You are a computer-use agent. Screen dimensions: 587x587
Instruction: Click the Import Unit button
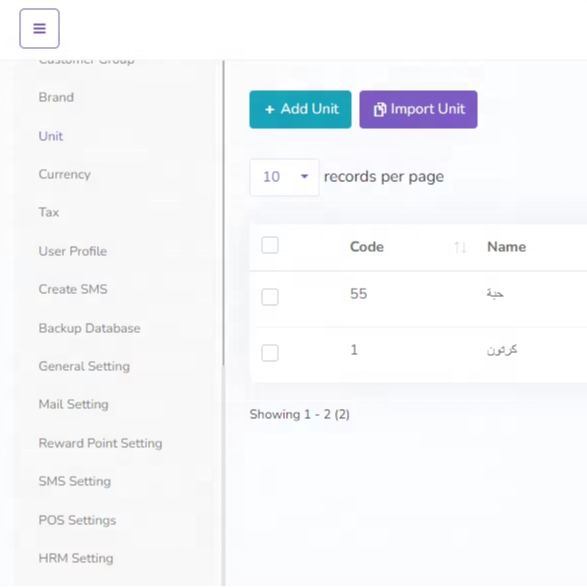(418, 109)
